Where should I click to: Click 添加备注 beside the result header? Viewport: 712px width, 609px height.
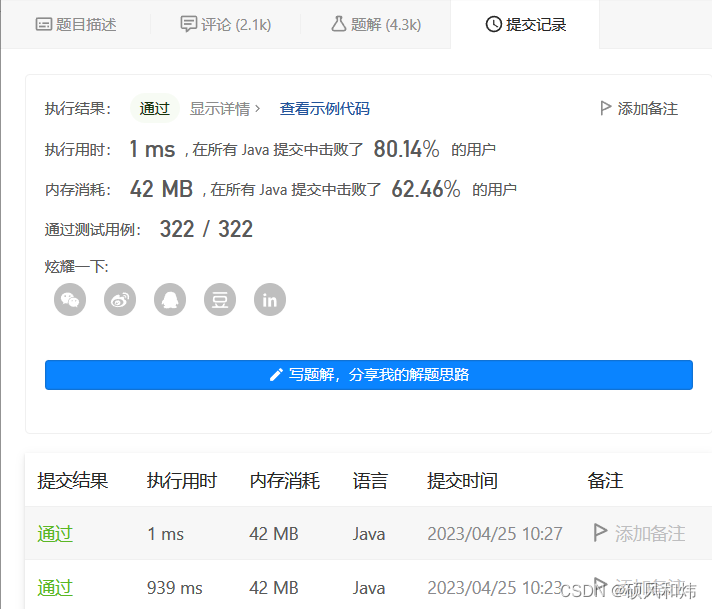(639, 109)
